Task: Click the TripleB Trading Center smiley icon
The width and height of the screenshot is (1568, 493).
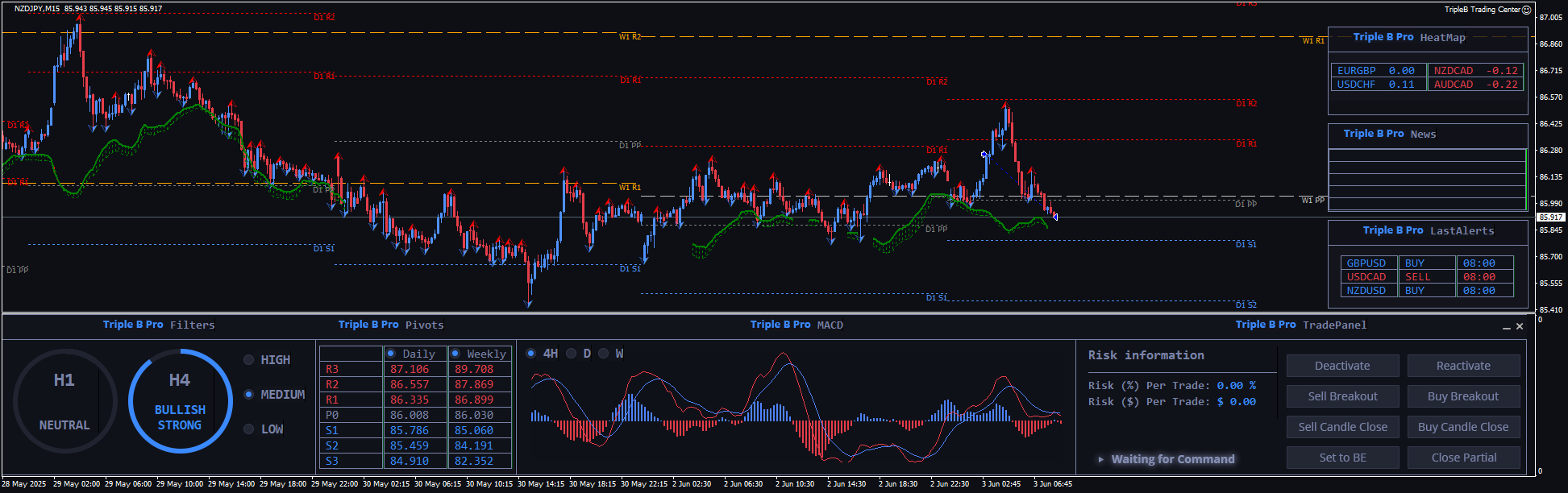Action: point(1526,10)
